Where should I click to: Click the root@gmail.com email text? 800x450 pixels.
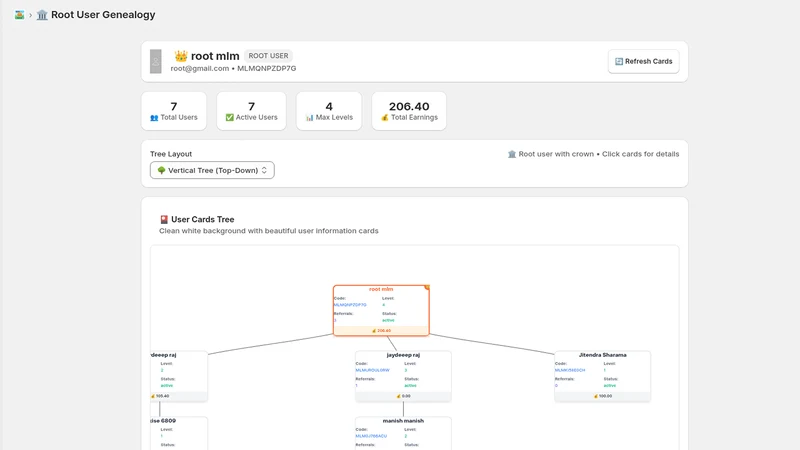click(199, 68)
